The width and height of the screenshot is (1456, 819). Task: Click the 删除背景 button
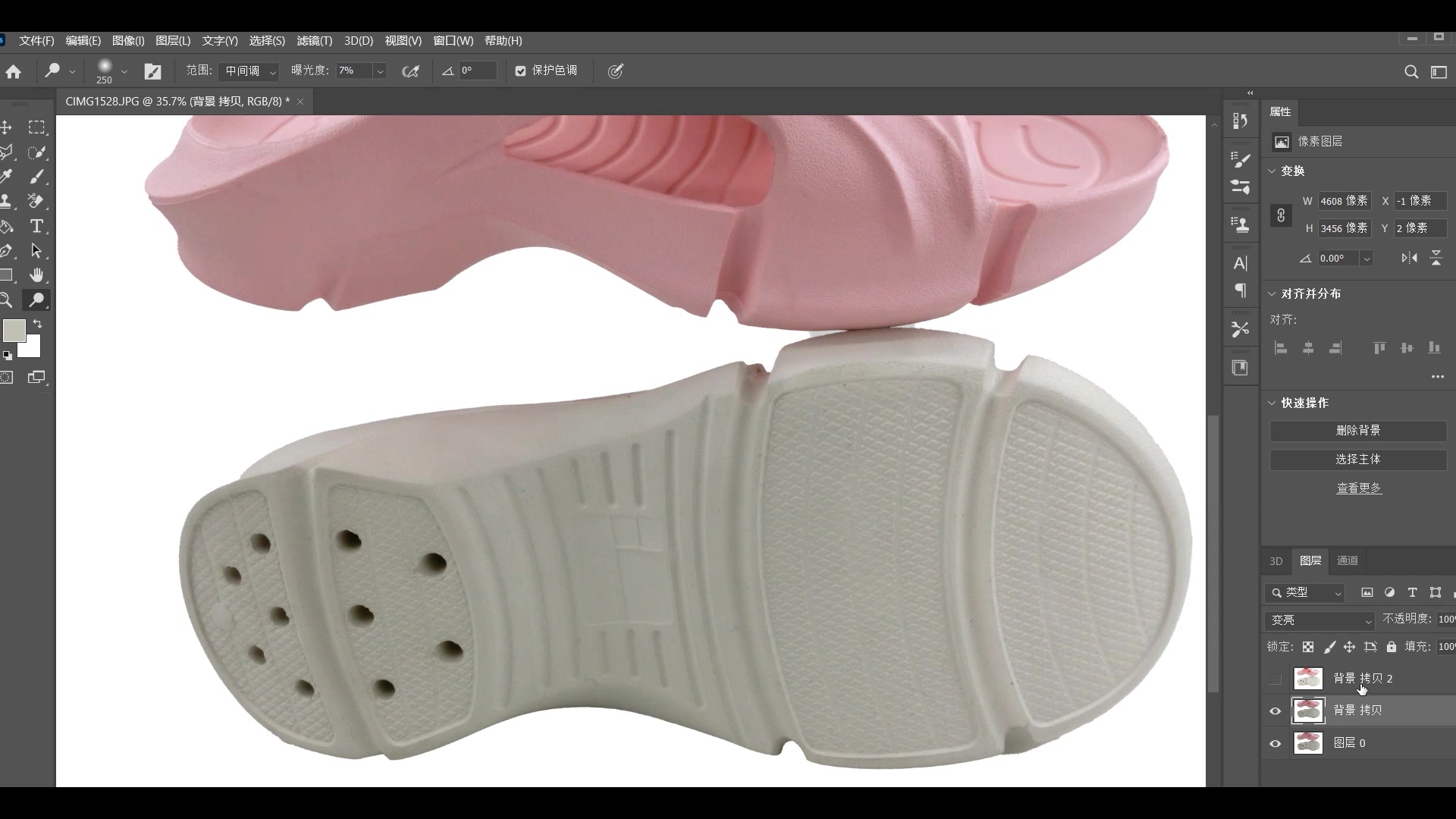(1357, 431)
